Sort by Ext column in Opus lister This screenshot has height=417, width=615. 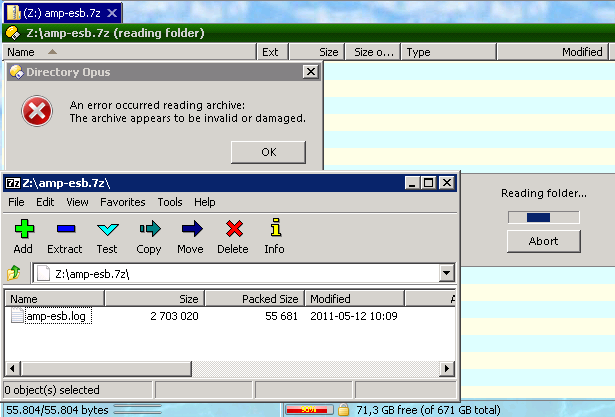point(272,52)
